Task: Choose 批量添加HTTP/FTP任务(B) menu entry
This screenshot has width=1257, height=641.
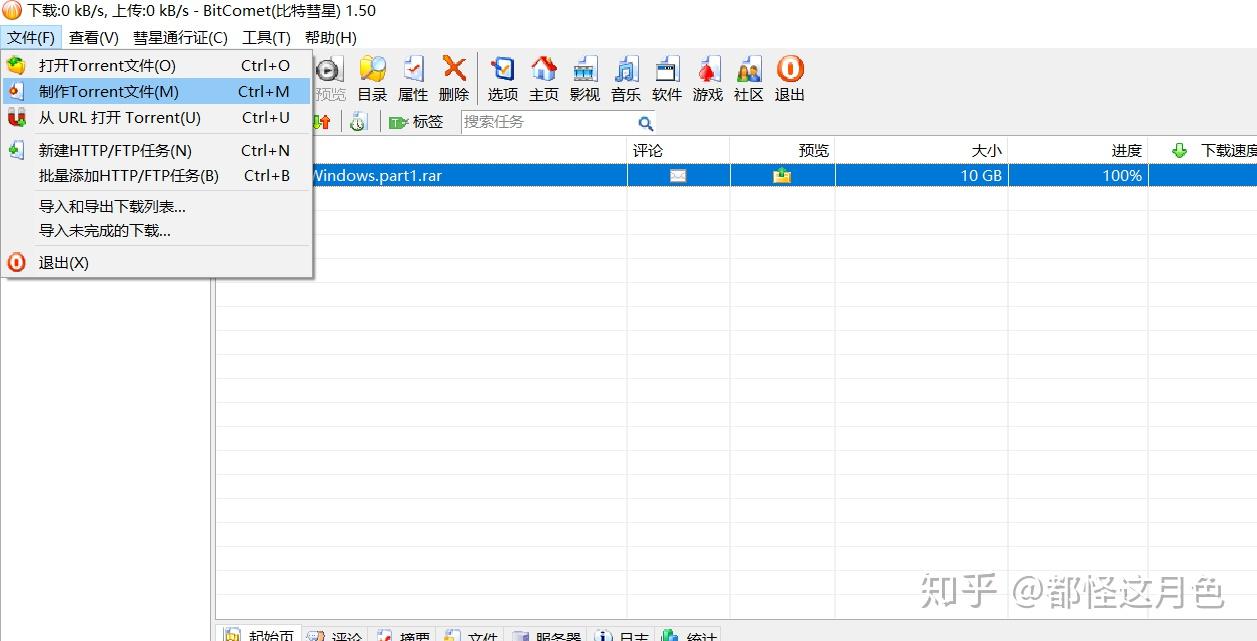Action: (x=157, y=176)
